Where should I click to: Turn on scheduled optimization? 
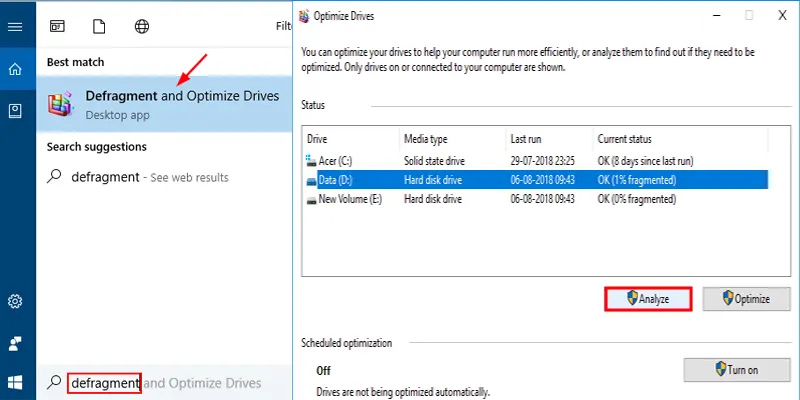point(737,370)
